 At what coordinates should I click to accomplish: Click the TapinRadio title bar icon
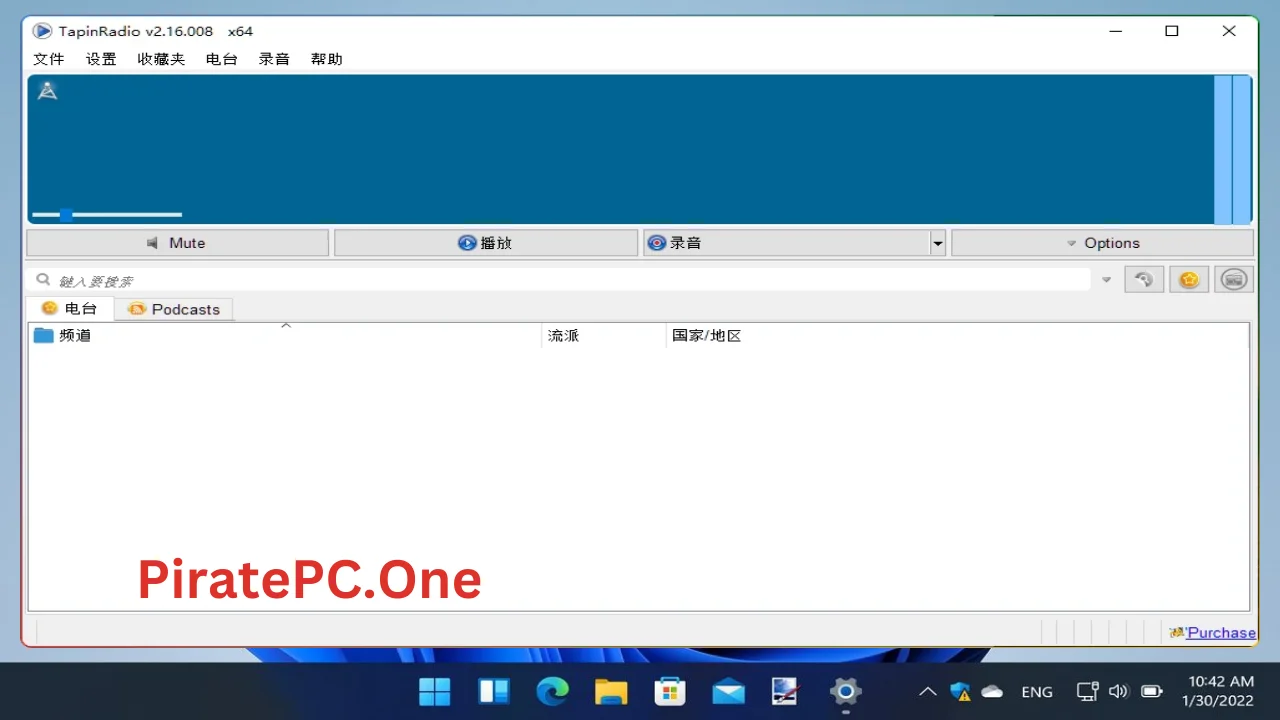(x=42, y=31)
